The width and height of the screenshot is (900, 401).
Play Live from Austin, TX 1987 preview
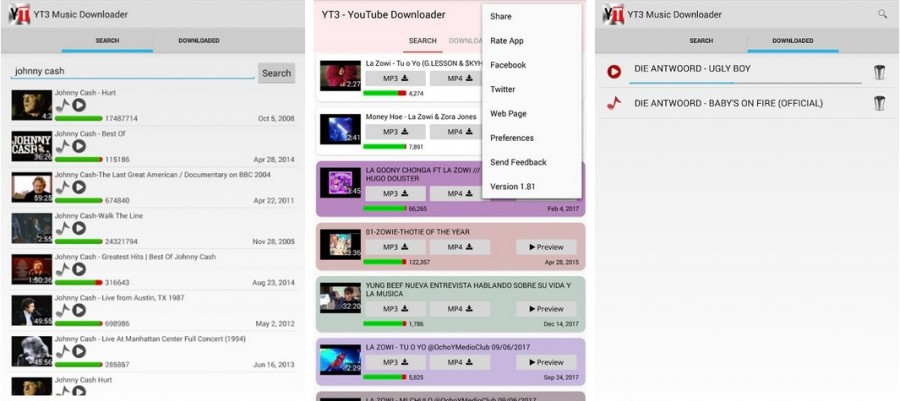pyautogui.click(x=79, y=310)
